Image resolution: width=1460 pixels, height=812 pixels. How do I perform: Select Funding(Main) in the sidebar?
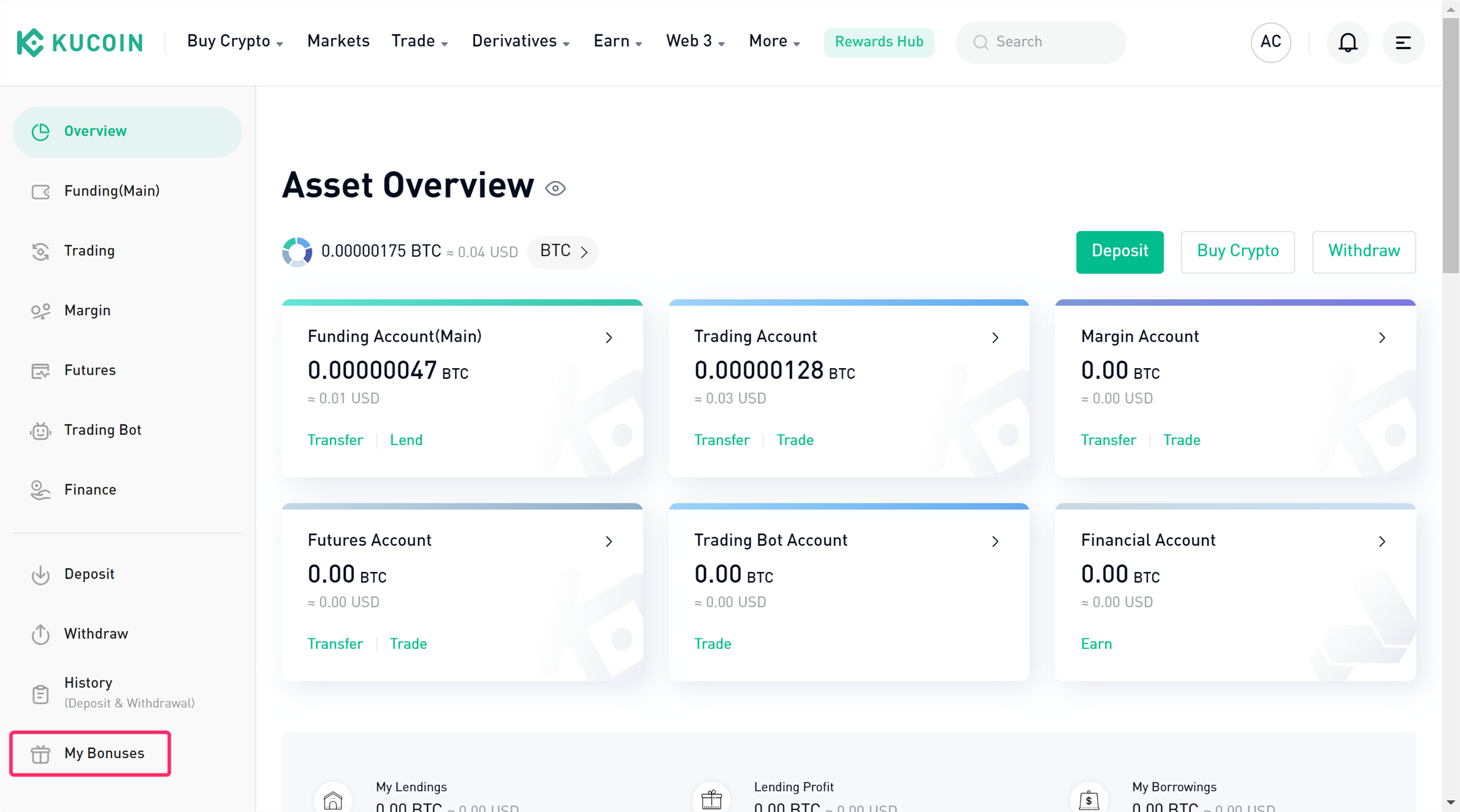(x=127, y=191)
